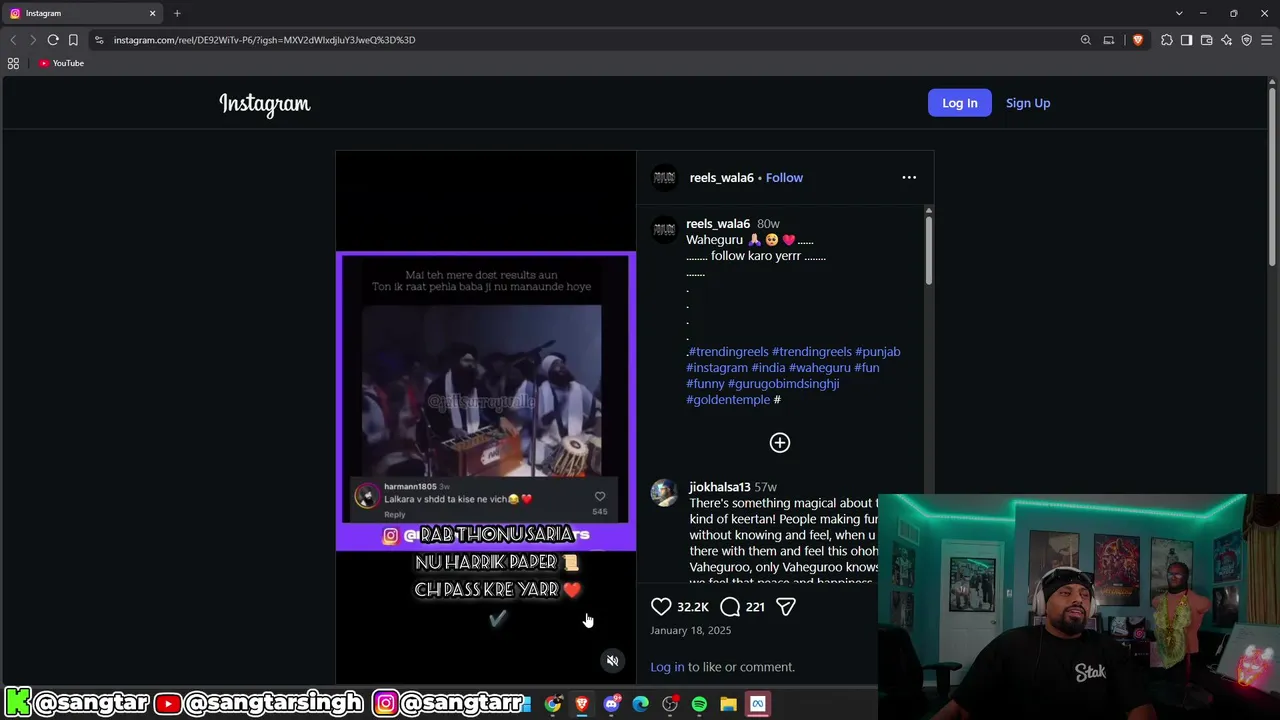Viewport: 1280px width, 720px height.
Task: Unmute the reel audio
Action: click(613, 660)
